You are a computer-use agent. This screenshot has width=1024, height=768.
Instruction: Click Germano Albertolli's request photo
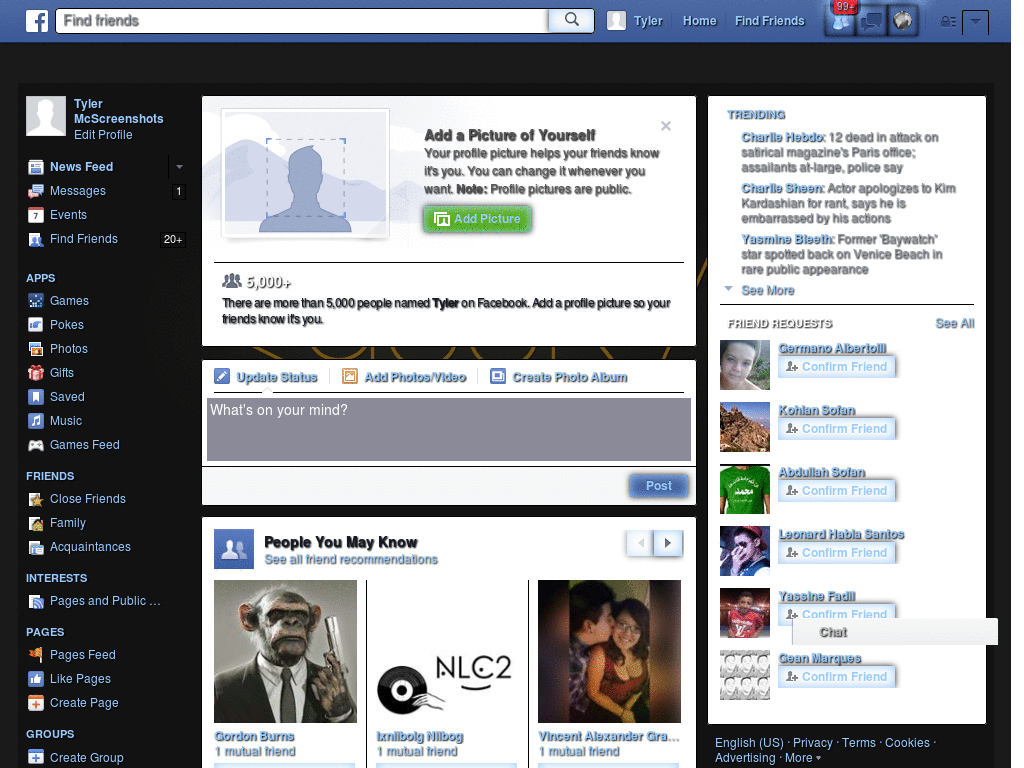tap(744, 365)
